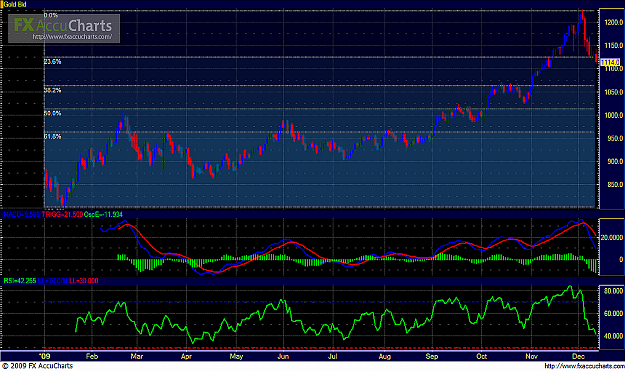Click the MACD=9.566 indicator readout
The width and height of the screenshot is (625, 371).
click(x=22, y=215)
